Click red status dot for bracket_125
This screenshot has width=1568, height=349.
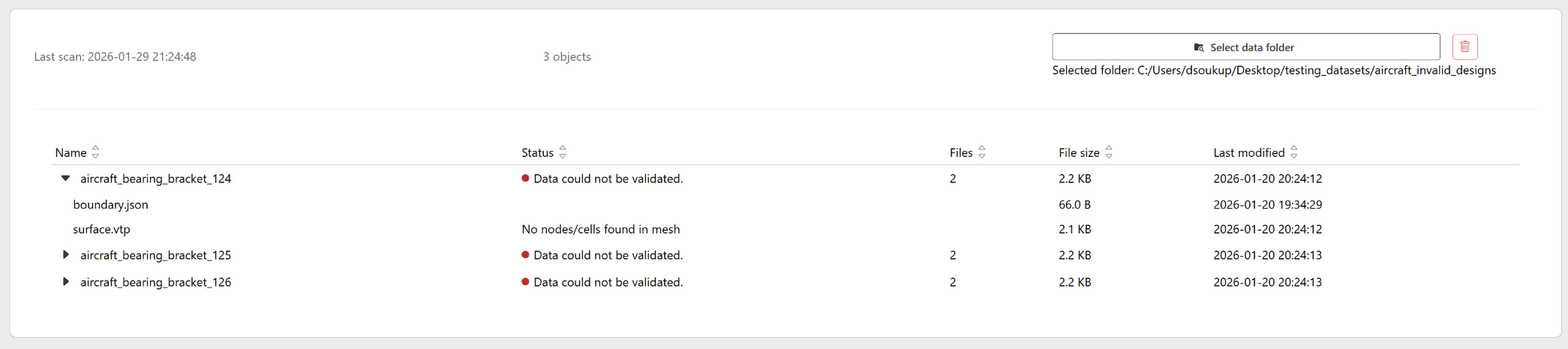point(525,255)
